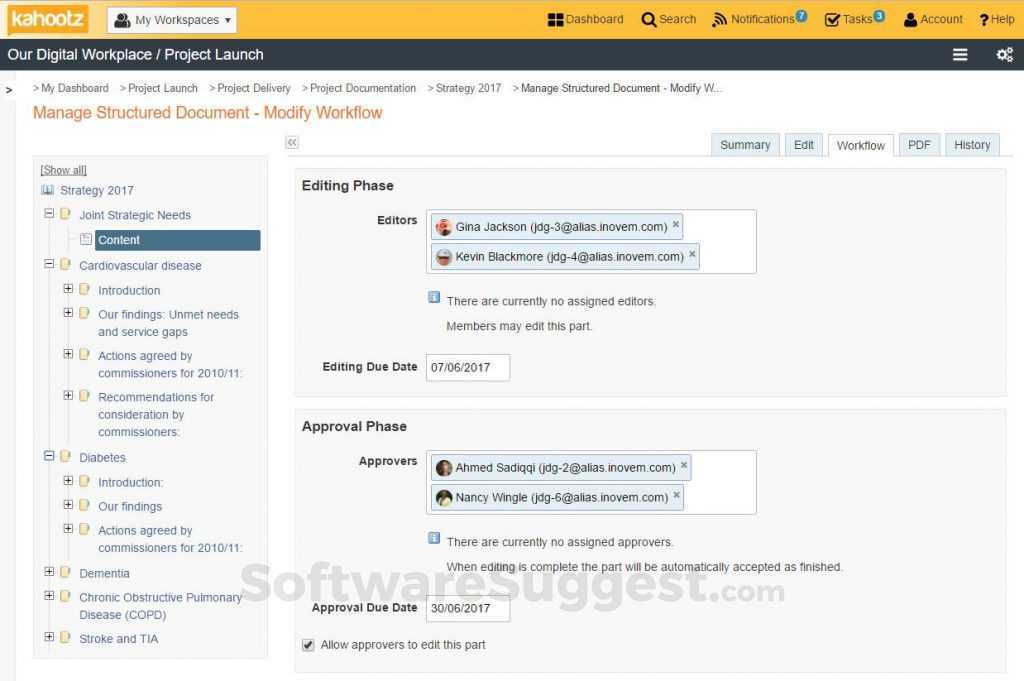
Task: Open Our findings: Unmet needs section
Action: [168, 323]
